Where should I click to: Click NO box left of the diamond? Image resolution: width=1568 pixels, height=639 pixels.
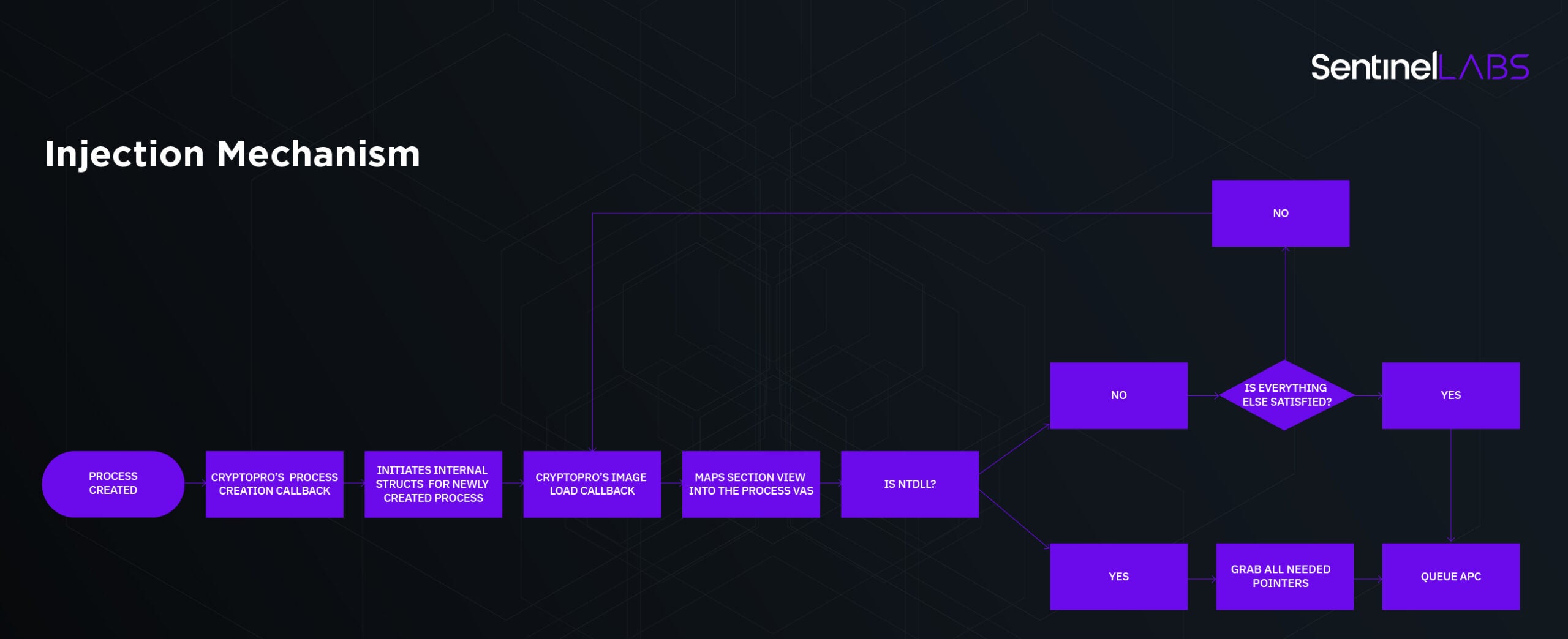[1118, 395]
